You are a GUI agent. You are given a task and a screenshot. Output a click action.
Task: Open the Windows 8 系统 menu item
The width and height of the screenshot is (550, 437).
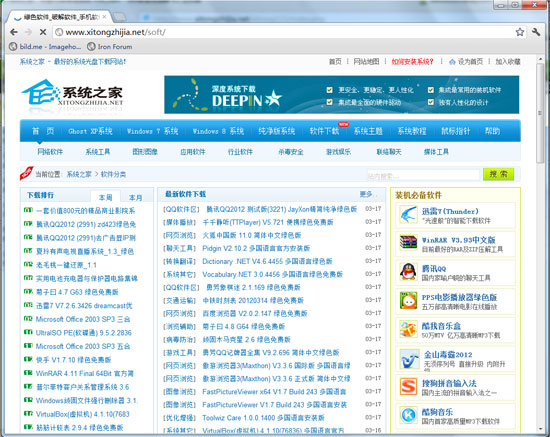[x=218, y=131]
